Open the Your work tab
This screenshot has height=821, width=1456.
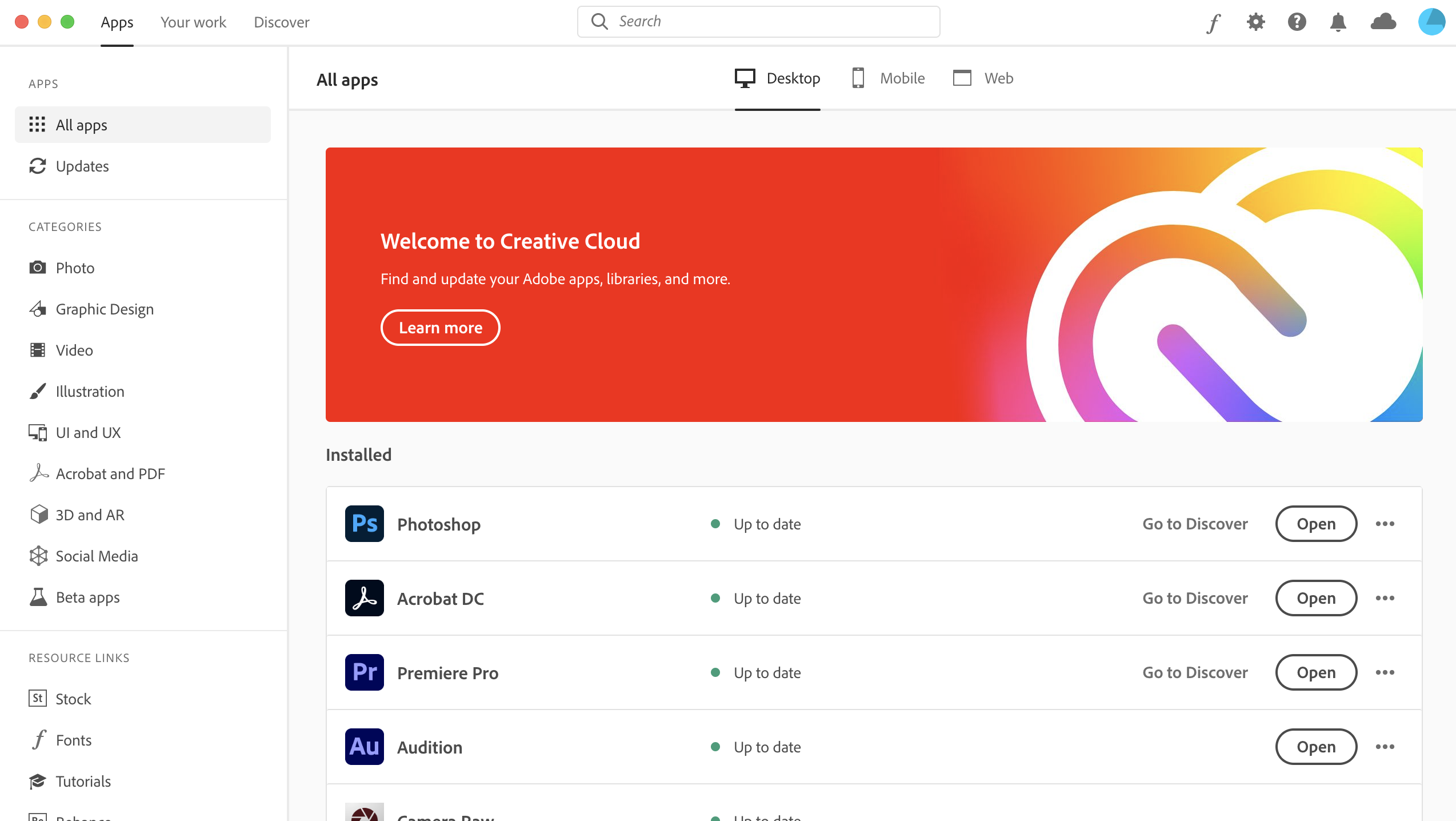193,22
